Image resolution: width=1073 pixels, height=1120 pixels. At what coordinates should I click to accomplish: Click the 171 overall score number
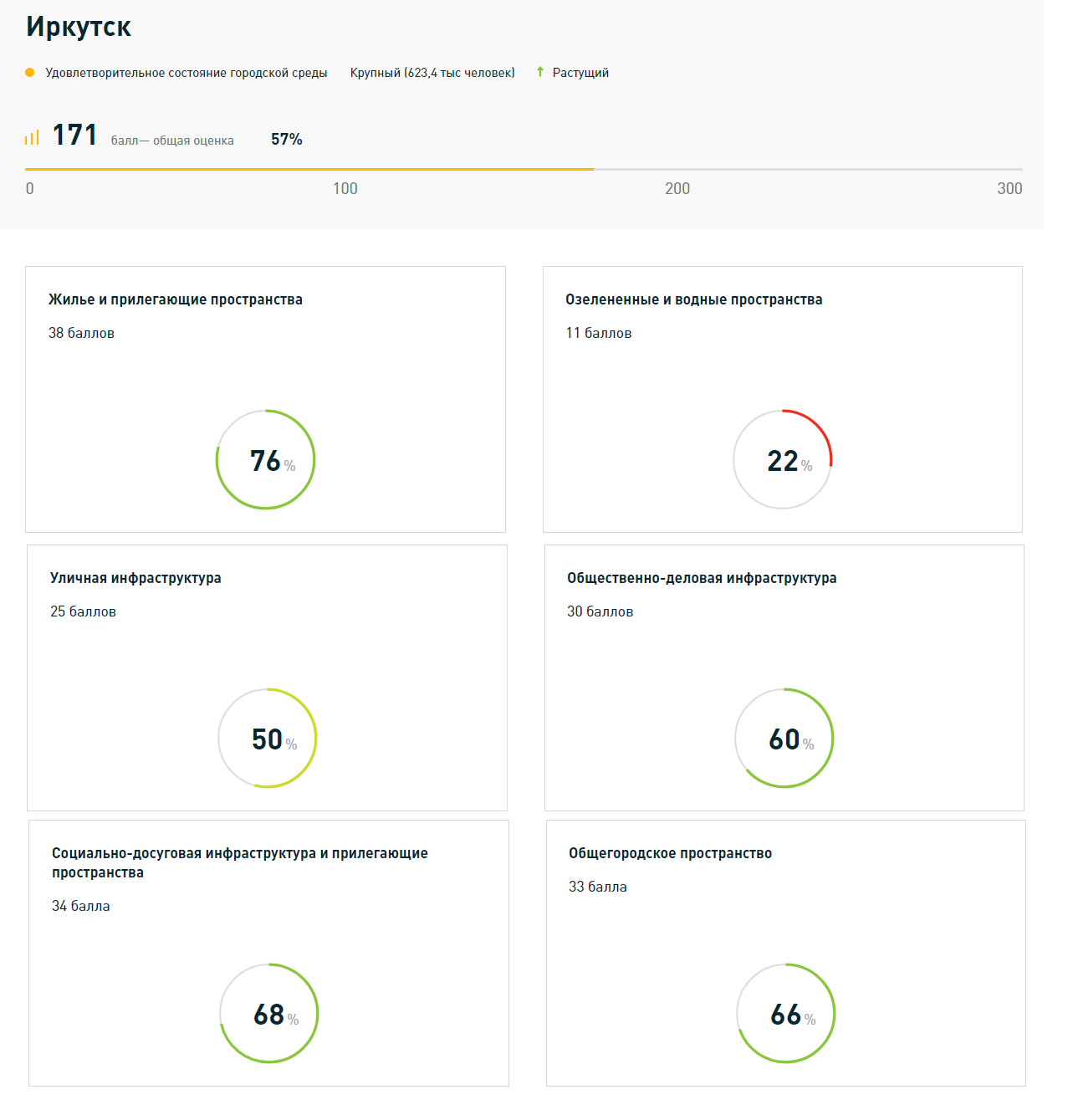click(74, 135)
